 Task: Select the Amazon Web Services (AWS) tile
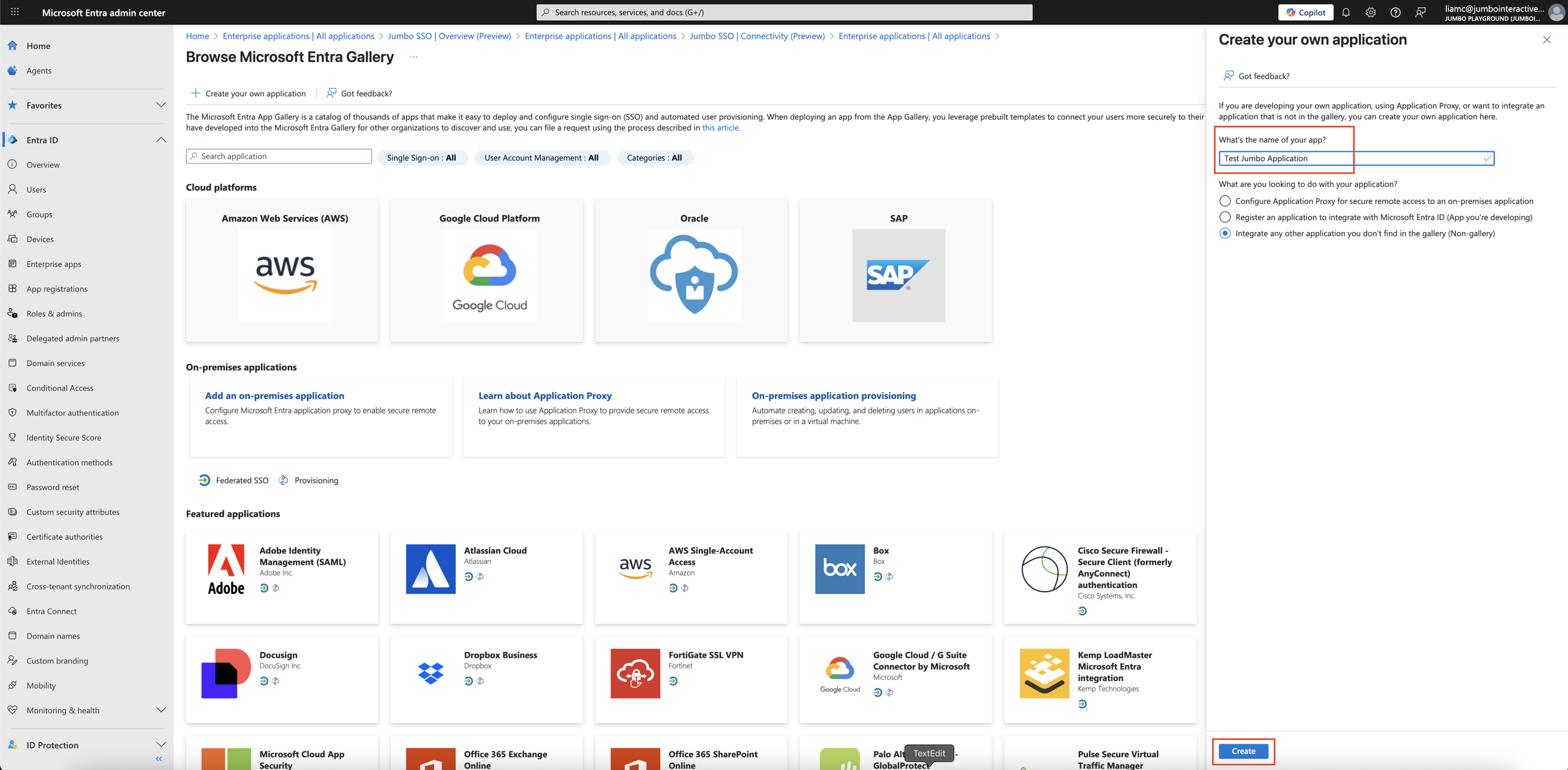coord(282,270)
